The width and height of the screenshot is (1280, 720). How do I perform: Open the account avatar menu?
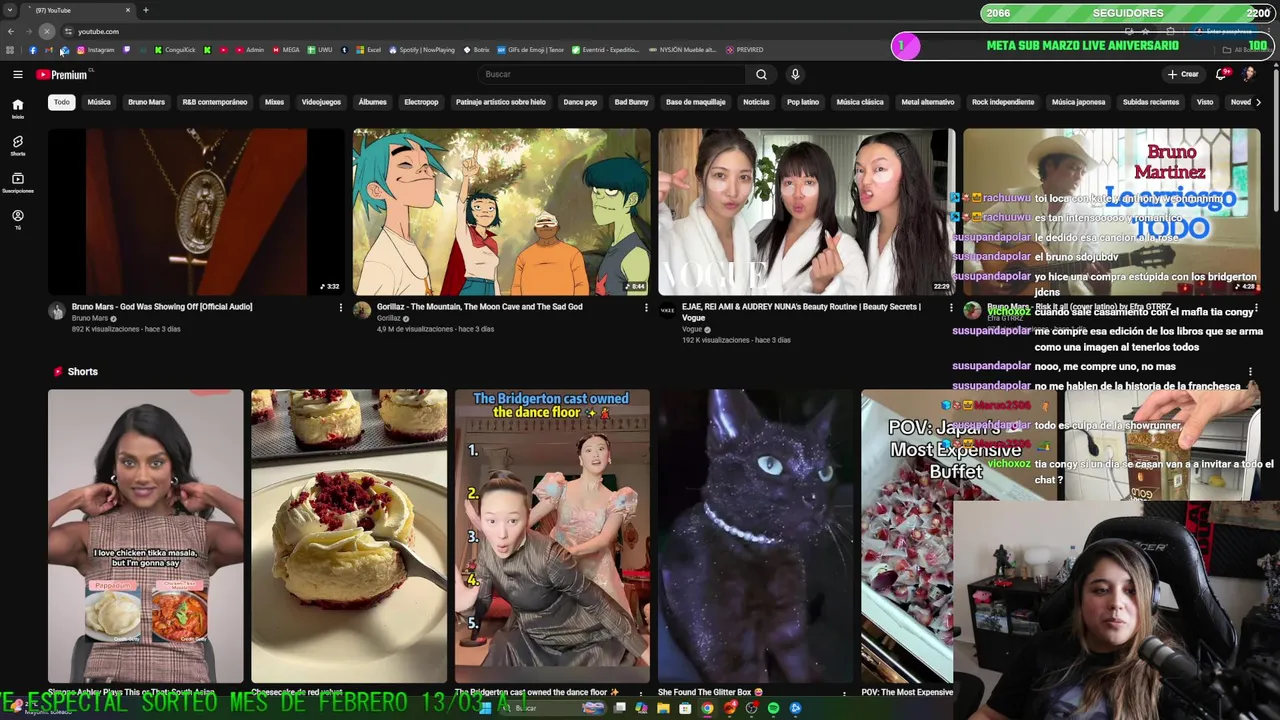[x=1249, y=74]
